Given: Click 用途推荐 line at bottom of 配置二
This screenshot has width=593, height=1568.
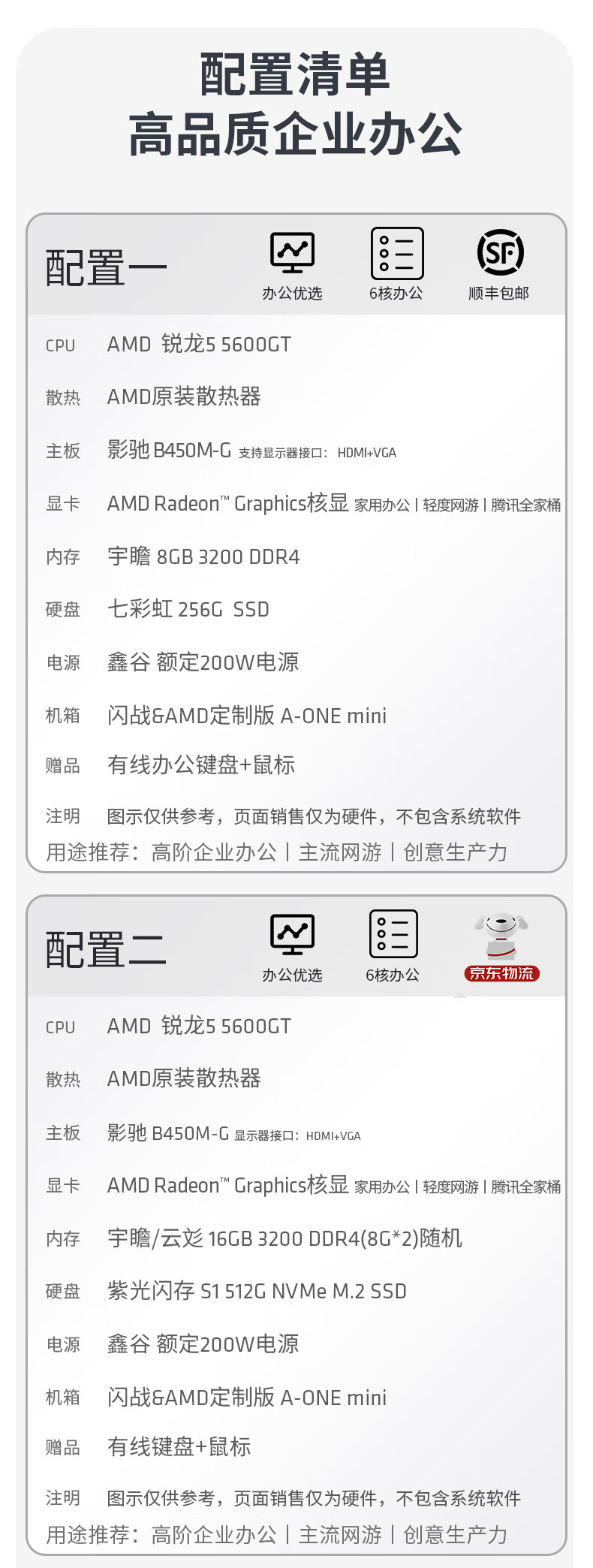Looking at the screenshot, I should (277, 1534).
